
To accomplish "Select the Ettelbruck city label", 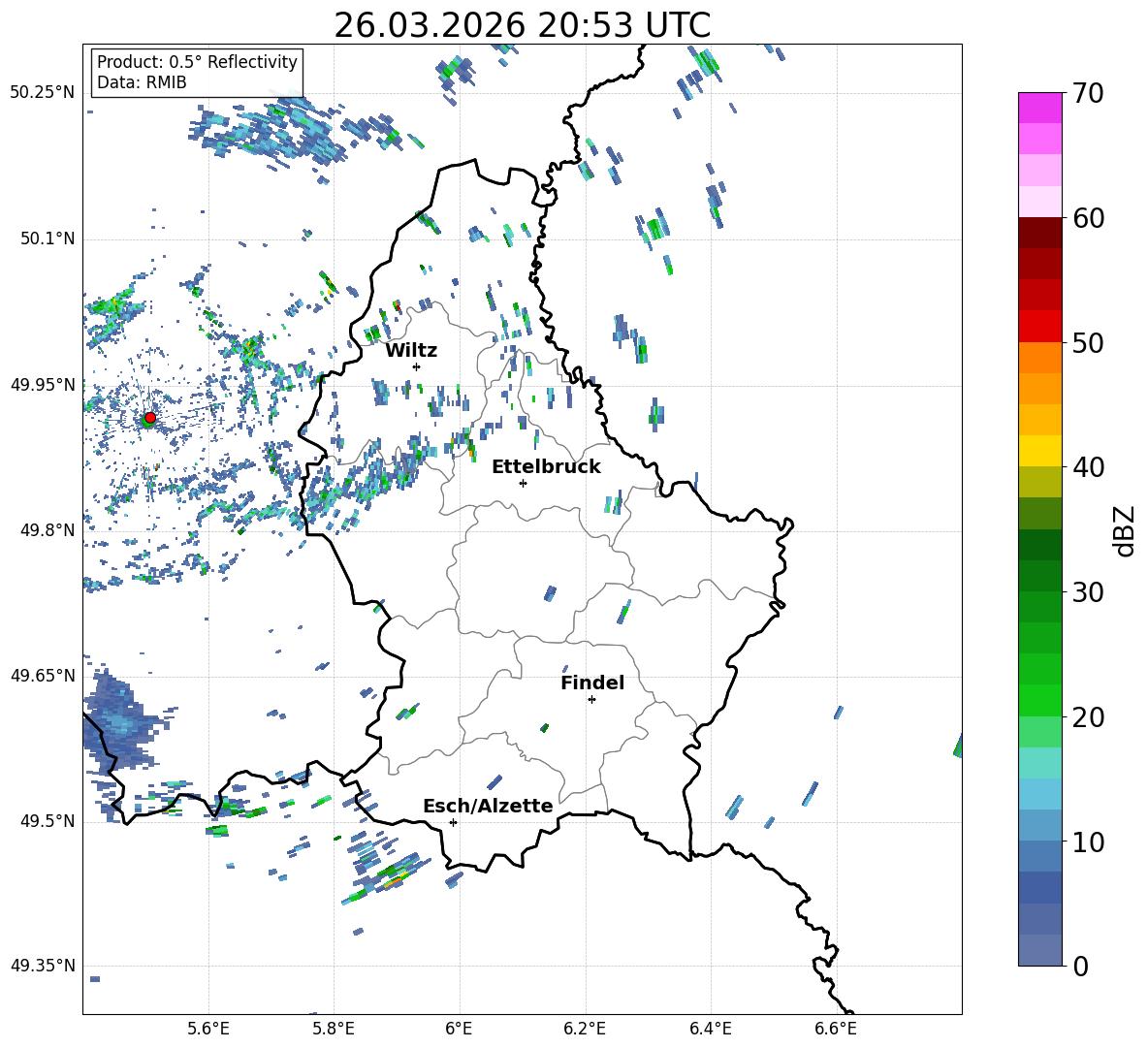I will 546,466.
